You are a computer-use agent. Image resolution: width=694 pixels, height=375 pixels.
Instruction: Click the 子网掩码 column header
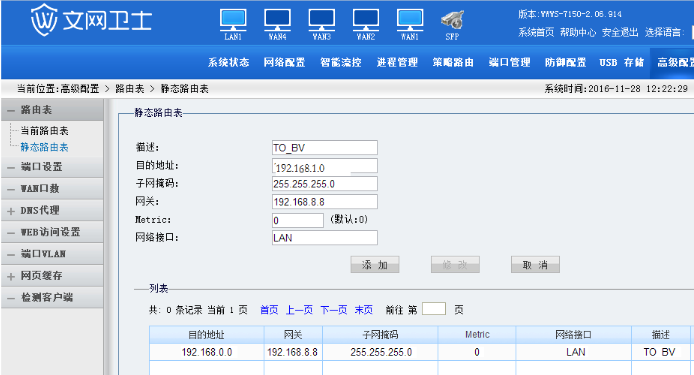[380, 335]
